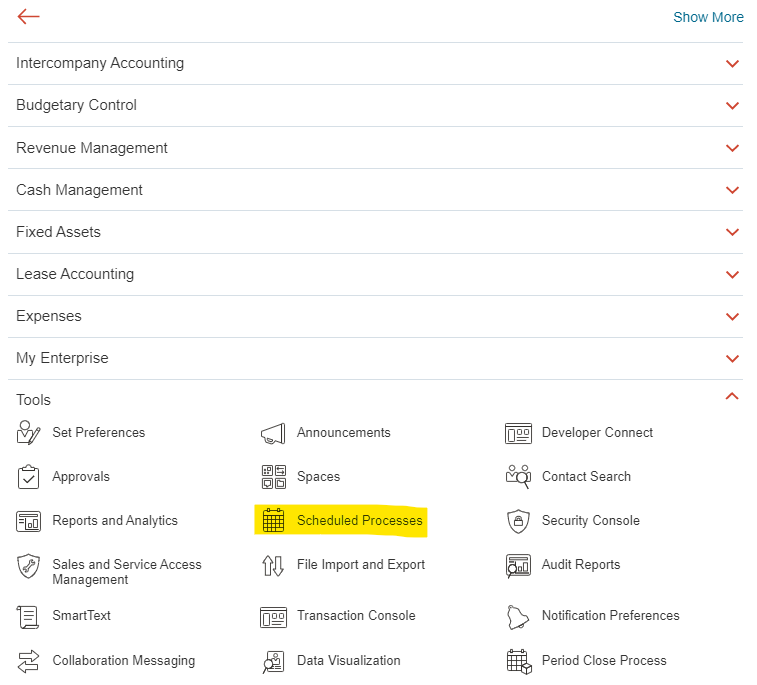Select the Revenue Management menu heading

92,148
